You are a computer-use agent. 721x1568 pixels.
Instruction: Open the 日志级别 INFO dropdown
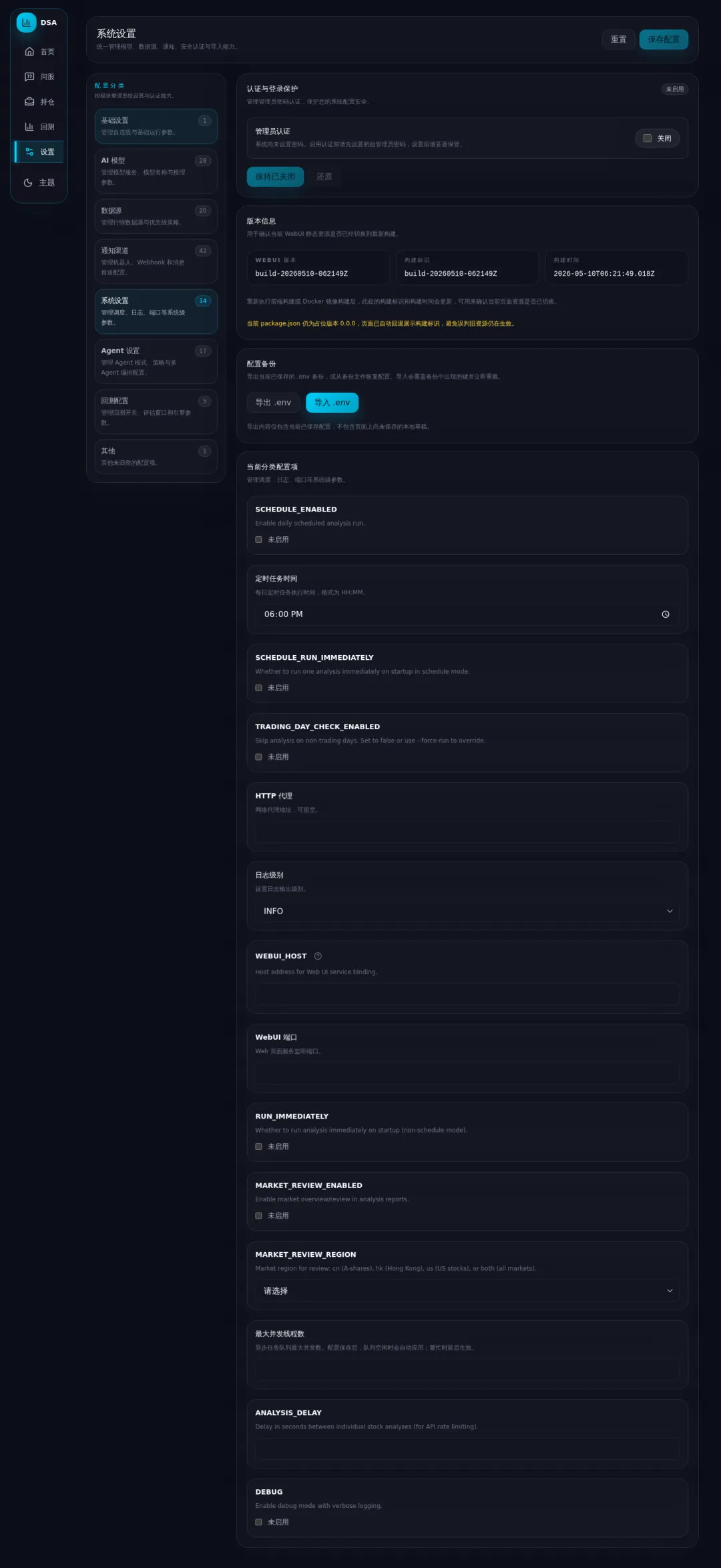[467, 911]
